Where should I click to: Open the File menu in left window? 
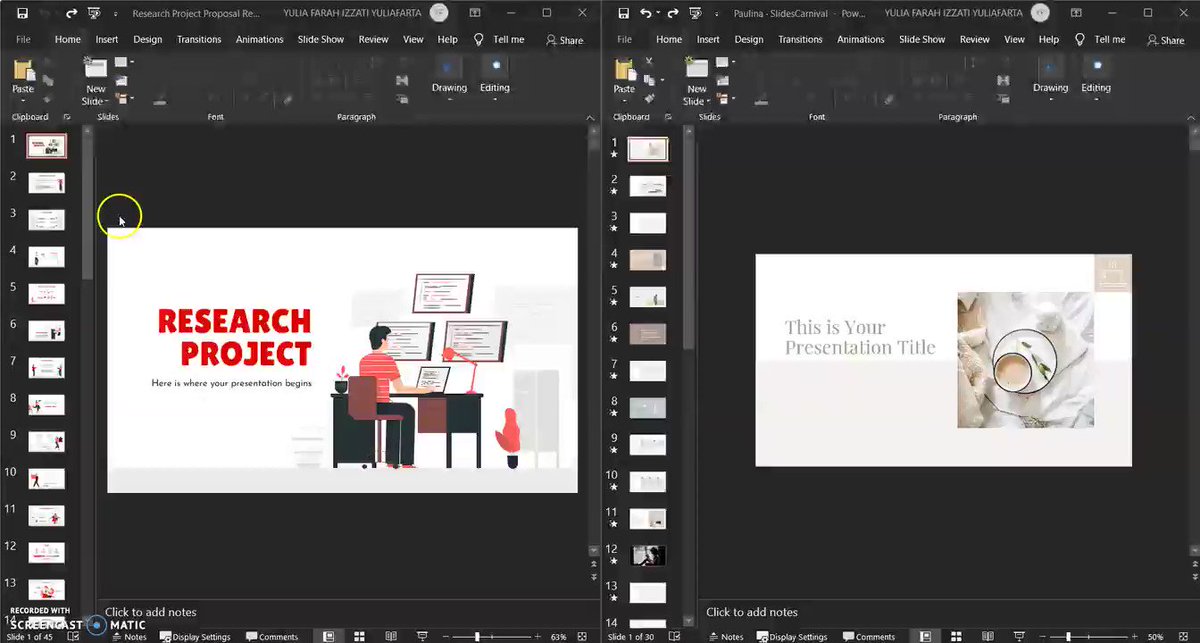pyautogui.click(x=23, y=39)
